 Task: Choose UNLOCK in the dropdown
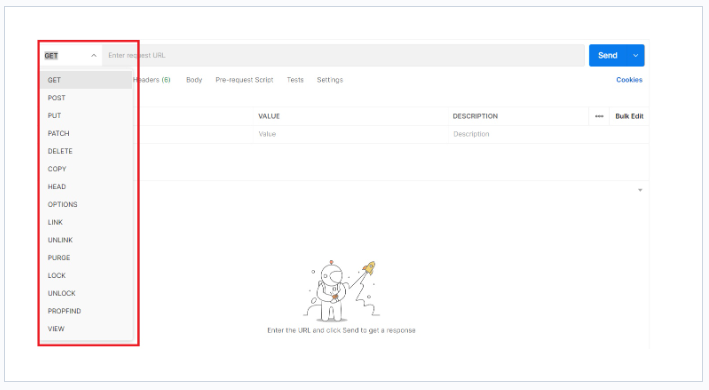coord(86,293)
